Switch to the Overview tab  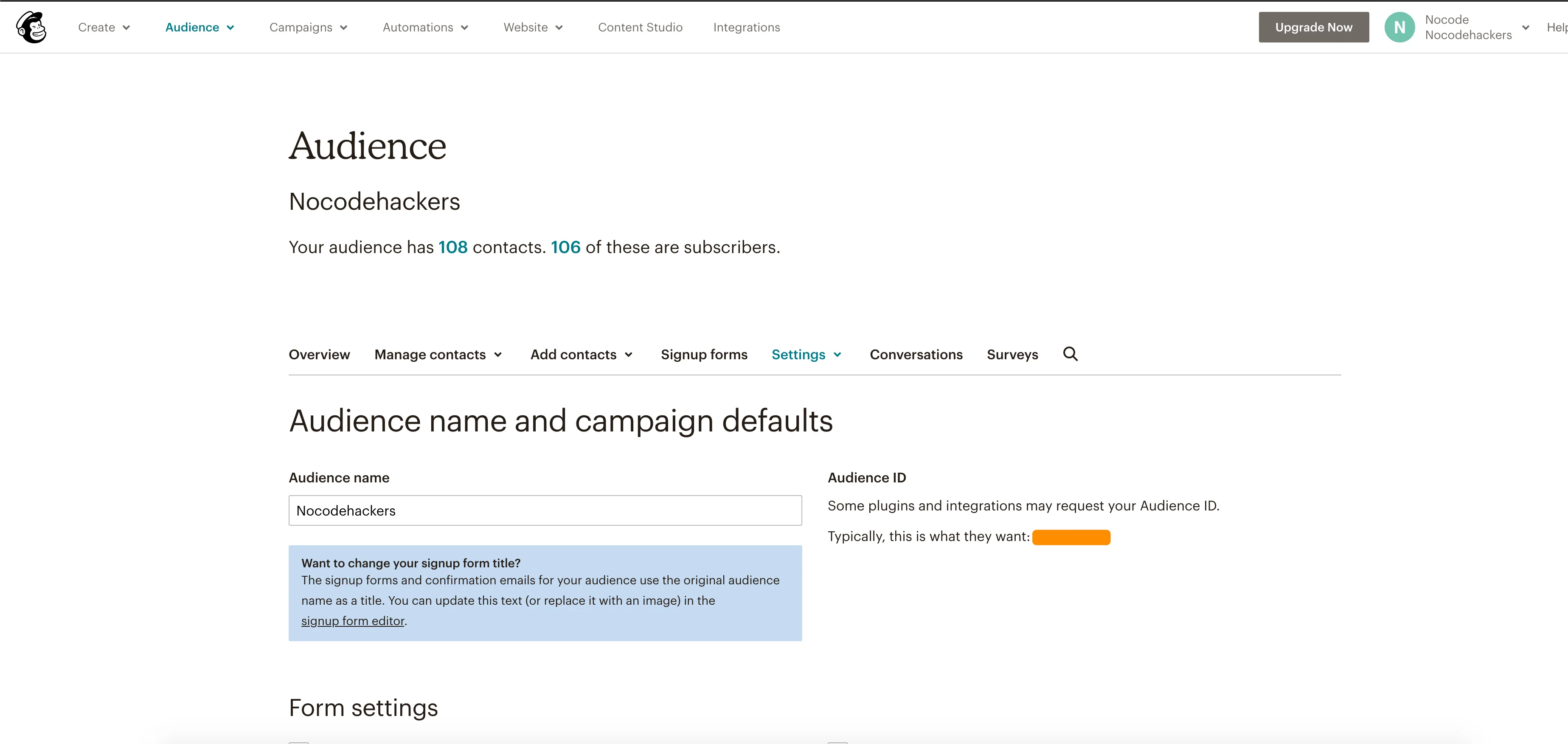[x=319, y=354]
